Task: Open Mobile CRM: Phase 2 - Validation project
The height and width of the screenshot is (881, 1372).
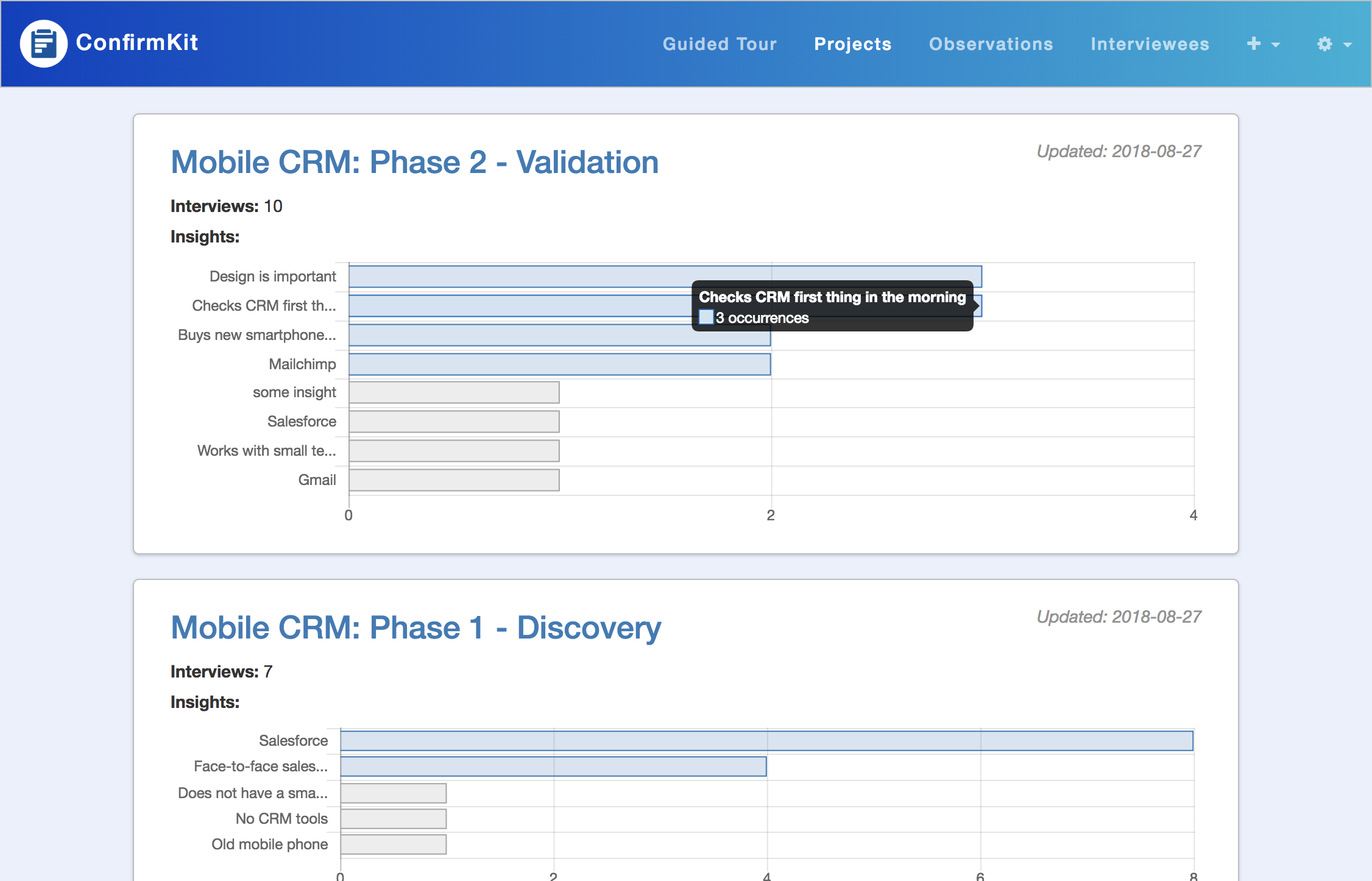Action: [414, 162]
